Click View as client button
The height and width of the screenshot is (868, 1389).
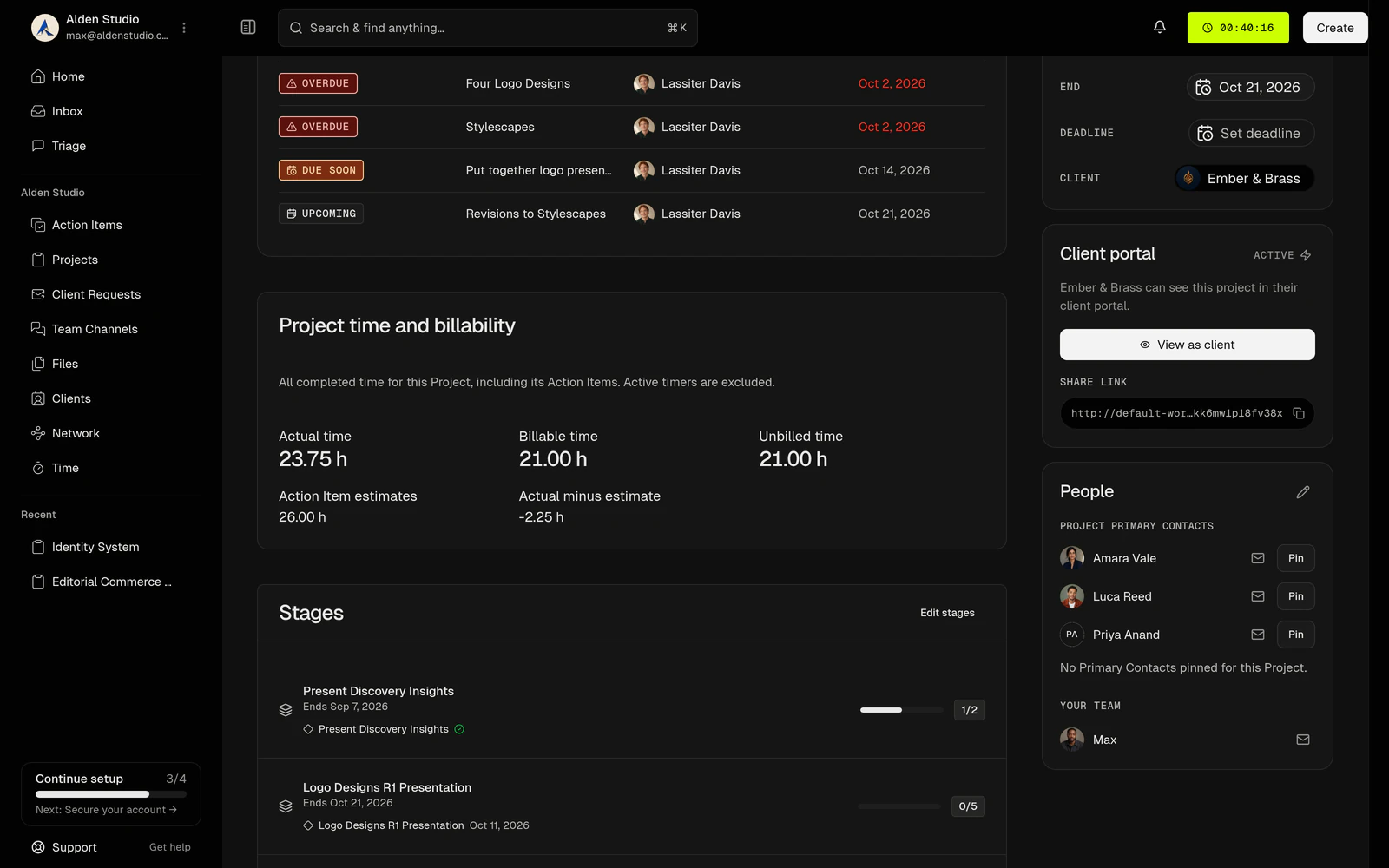pyautogui.click(x=1188, y=345)
